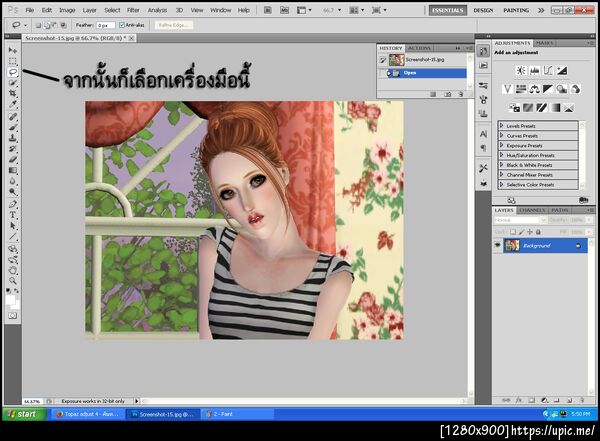The height and width of the screenshot is (441, 600).
Task: Add a Black & White adjustment
Action: [548, 89]
